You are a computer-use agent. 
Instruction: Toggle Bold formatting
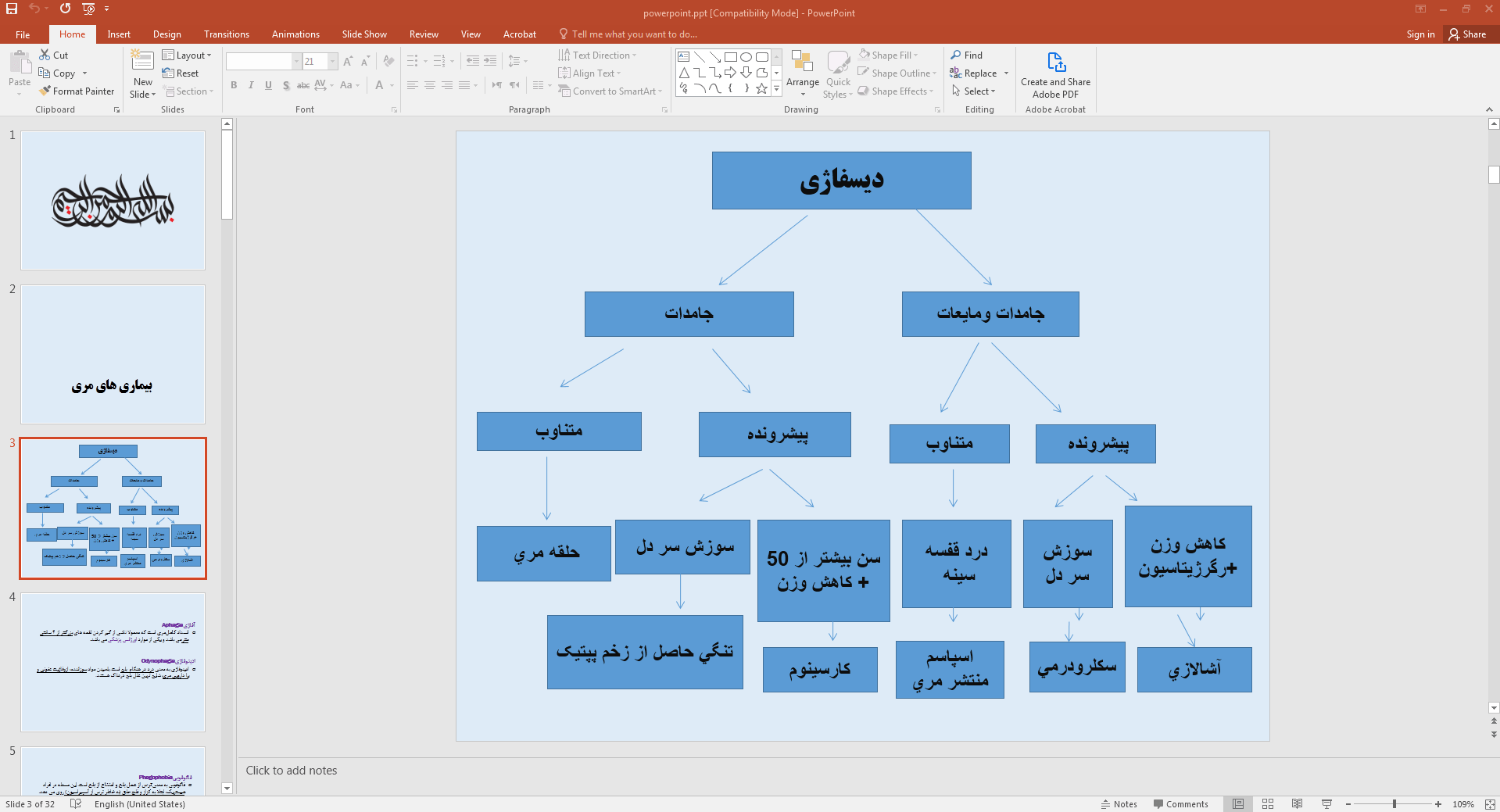pos(234,85)
